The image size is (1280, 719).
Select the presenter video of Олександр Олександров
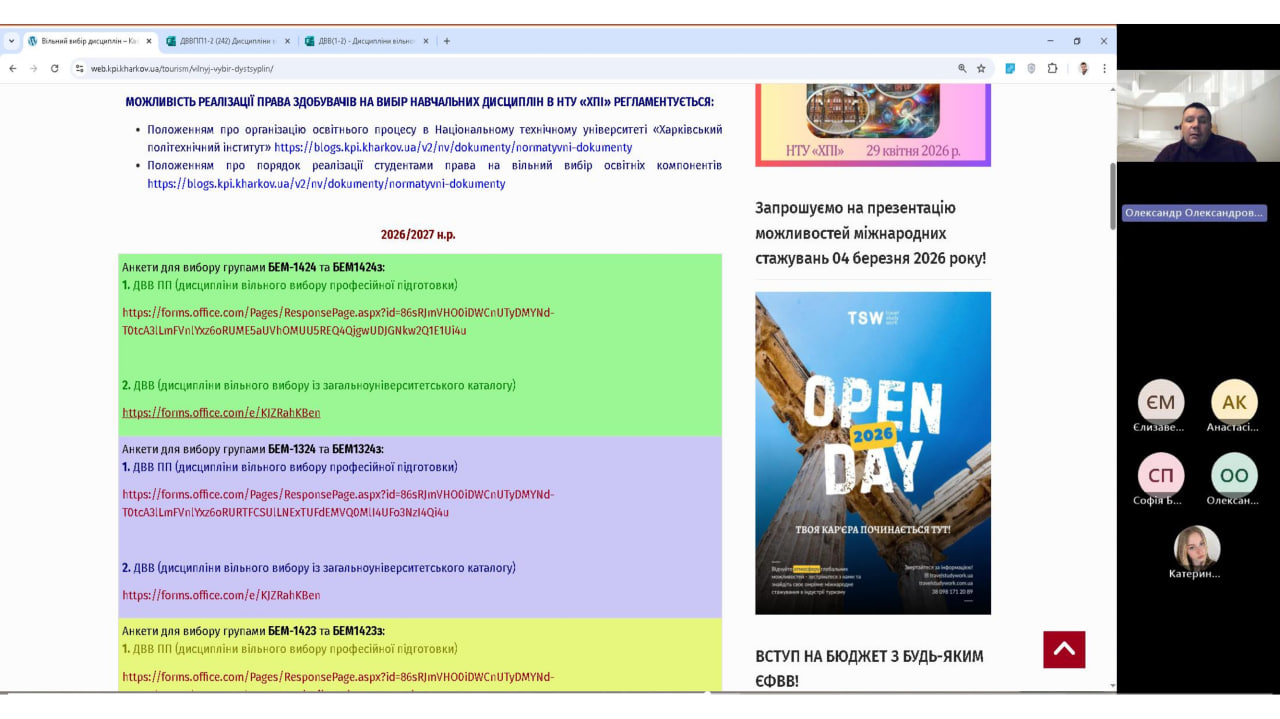1198,116
